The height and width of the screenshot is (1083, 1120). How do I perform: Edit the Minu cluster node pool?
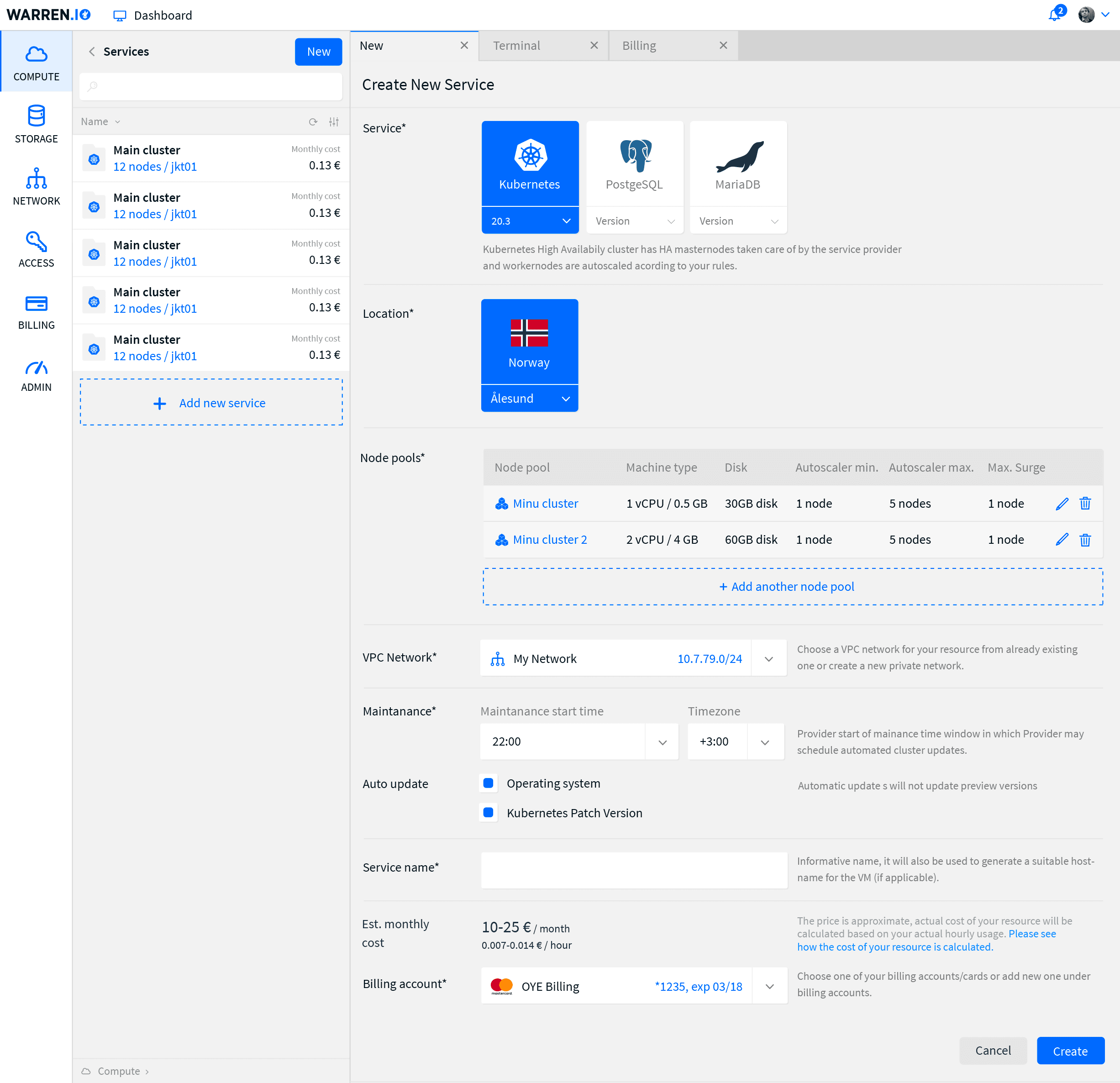(x=1062, y=504)
